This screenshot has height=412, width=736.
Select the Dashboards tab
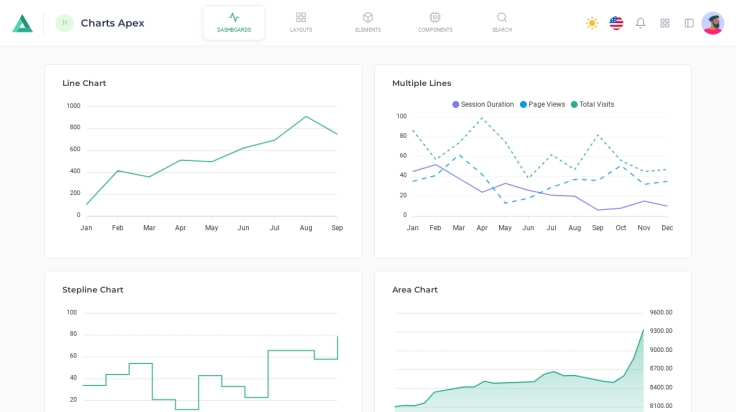coord(234,22)
